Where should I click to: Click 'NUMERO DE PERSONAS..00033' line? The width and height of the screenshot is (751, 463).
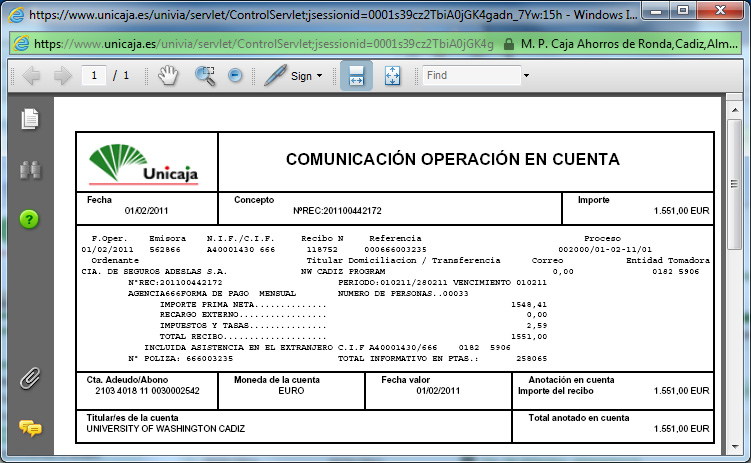click(403, 294)
